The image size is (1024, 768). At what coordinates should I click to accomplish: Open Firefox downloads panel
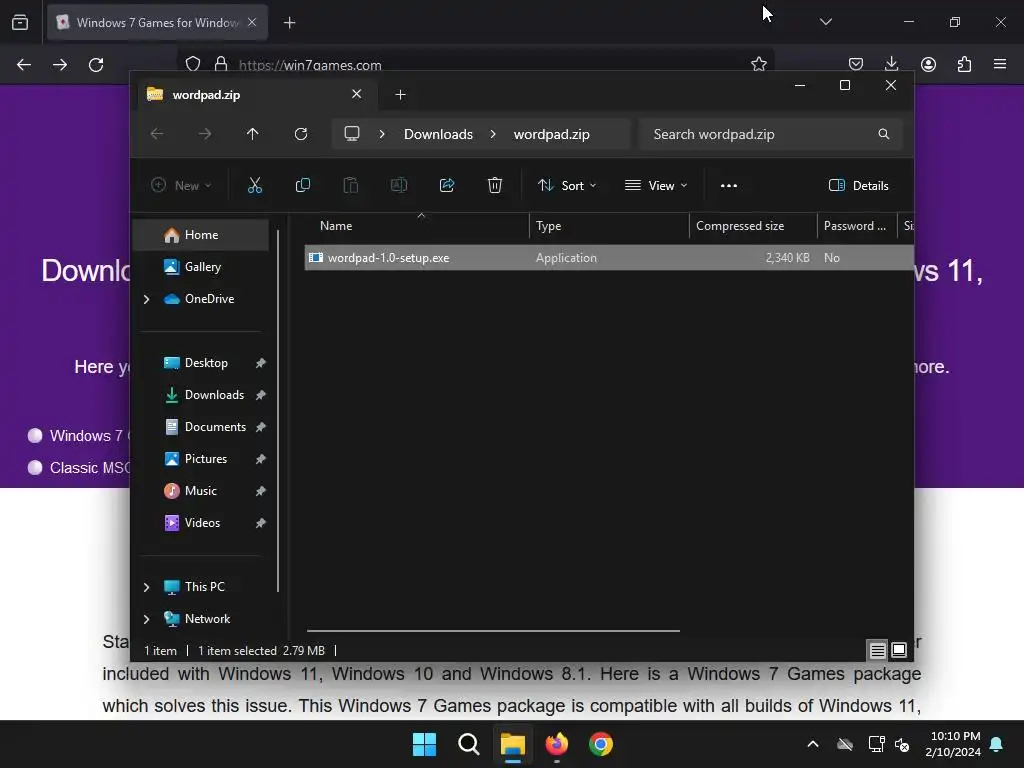click(x=891, y=64)
